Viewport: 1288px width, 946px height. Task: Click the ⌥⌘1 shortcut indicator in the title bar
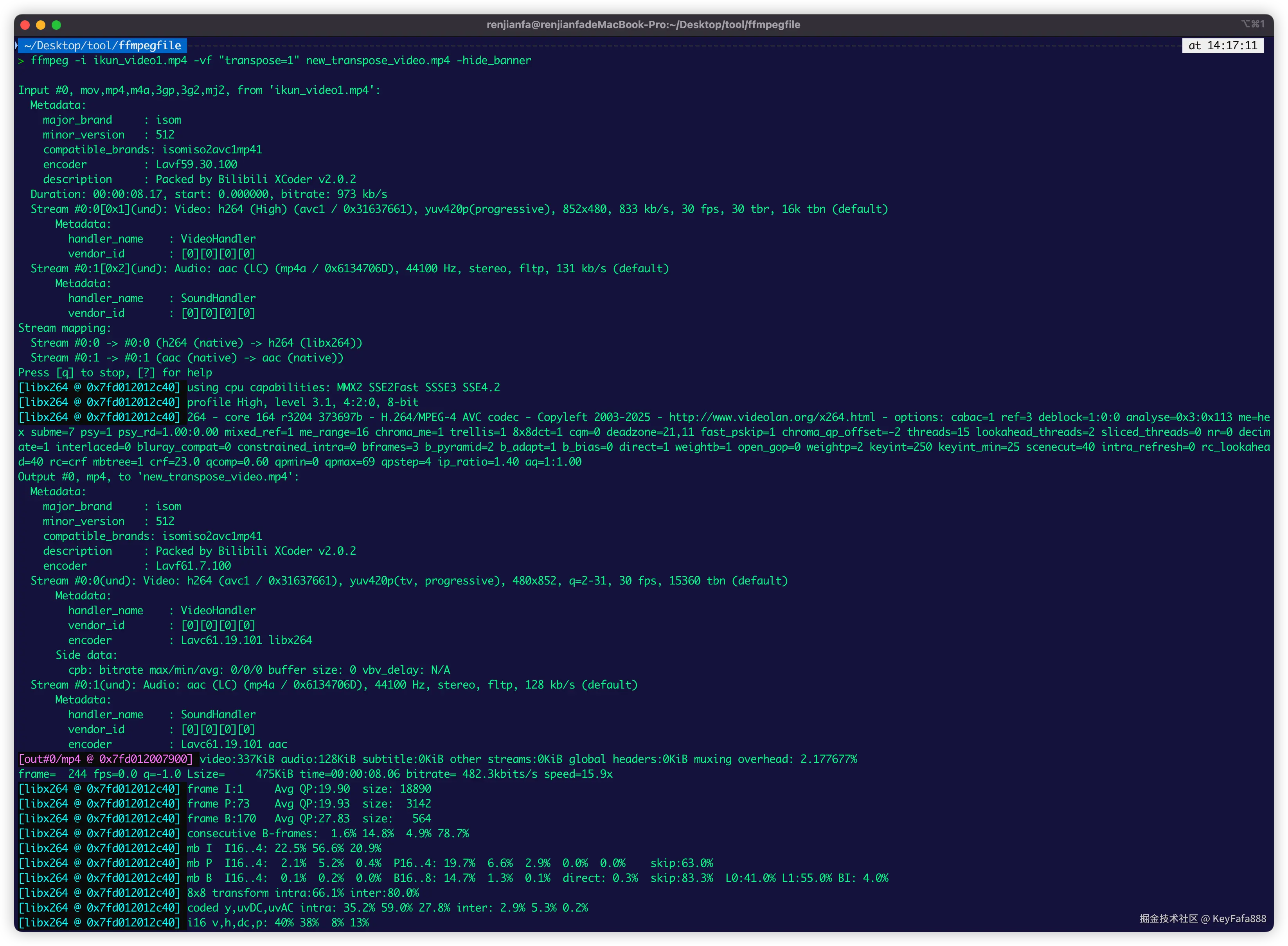pyautogui.click(x=1252, y=24)
